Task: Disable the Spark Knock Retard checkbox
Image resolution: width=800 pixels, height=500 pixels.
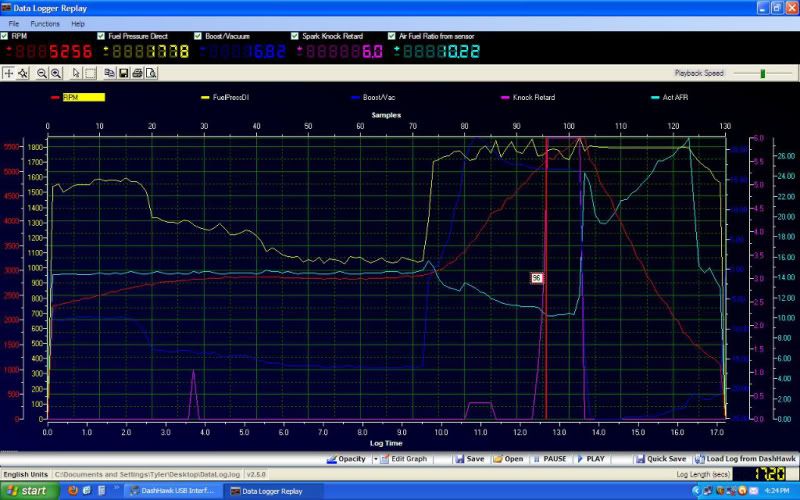Action: click(x=295, y=35)
